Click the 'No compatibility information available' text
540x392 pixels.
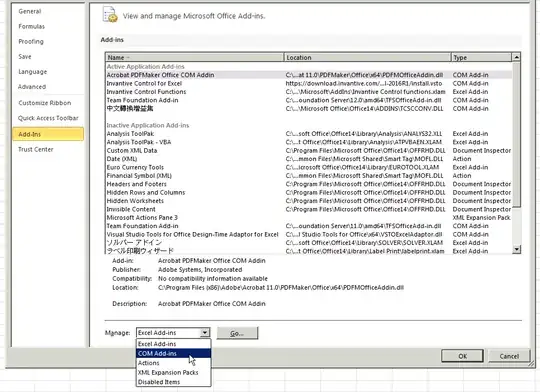pos(213,279)
